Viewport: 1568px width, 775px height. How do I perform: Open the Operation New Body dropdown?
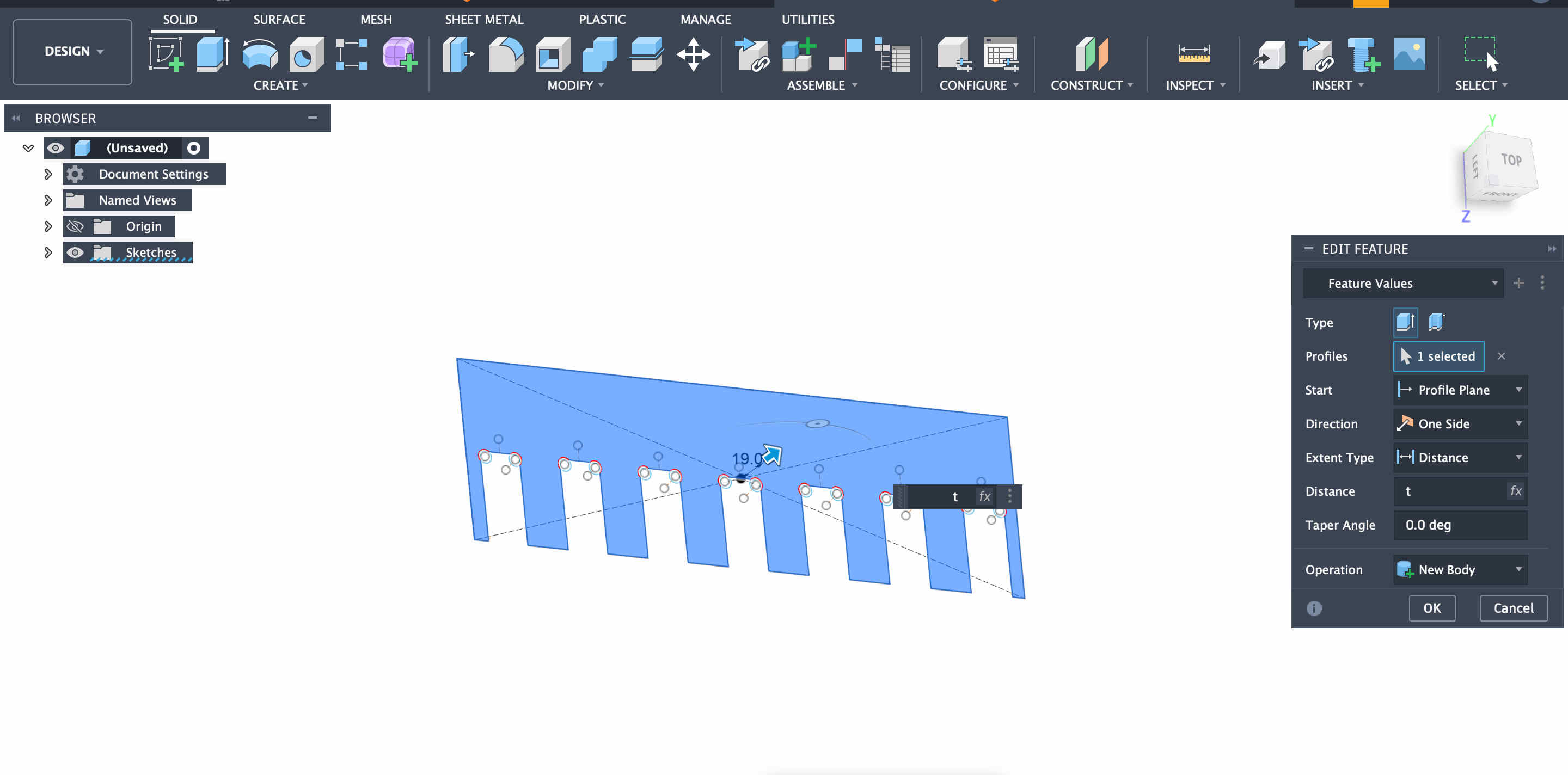(x=1460, y=569)
